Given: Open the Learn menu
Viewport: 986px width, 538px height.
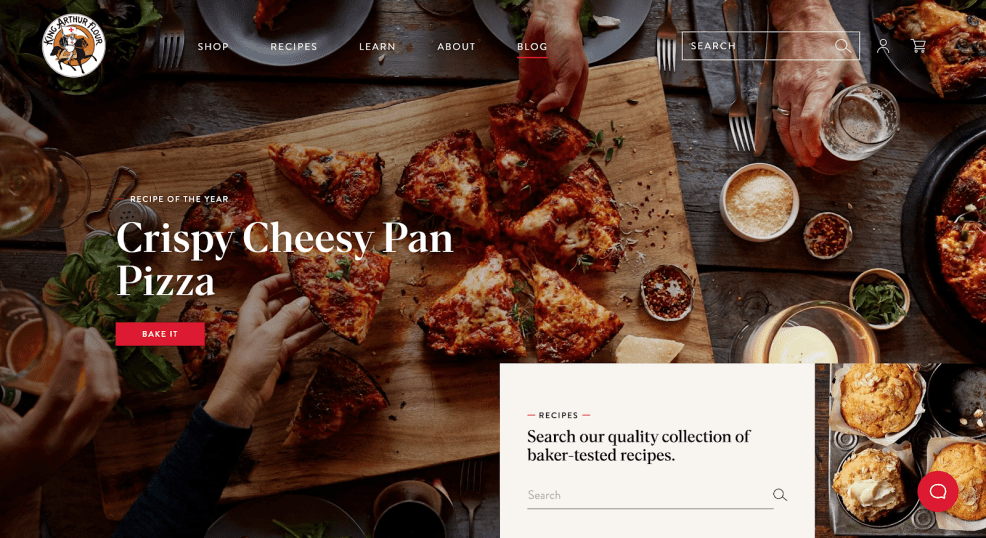Looking at the screenshot, I should (377, 47).
